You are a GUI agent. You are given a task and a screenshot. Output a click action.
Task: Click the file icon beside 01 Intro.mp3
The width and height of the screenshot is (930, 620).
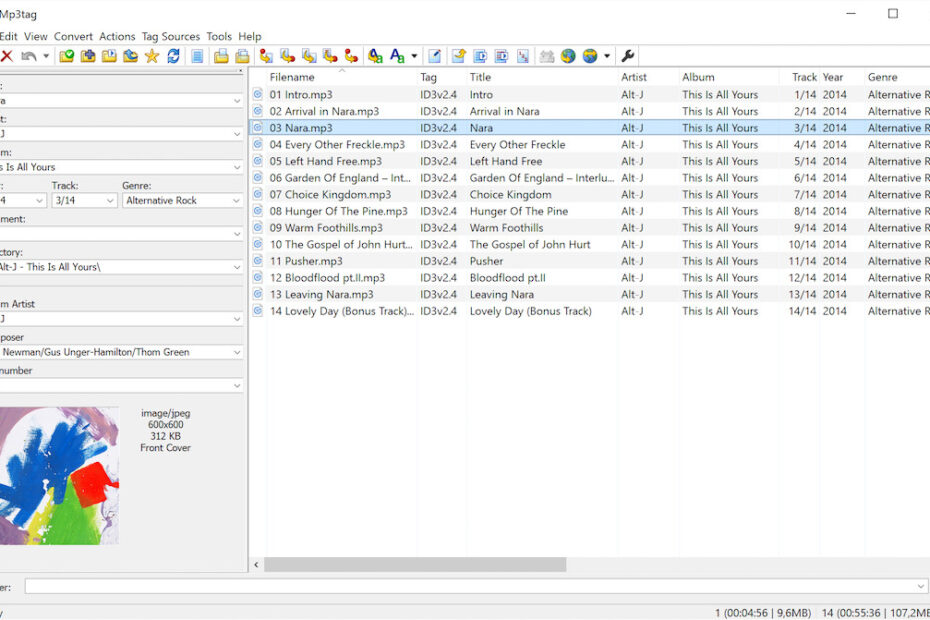tap(258, 95)
